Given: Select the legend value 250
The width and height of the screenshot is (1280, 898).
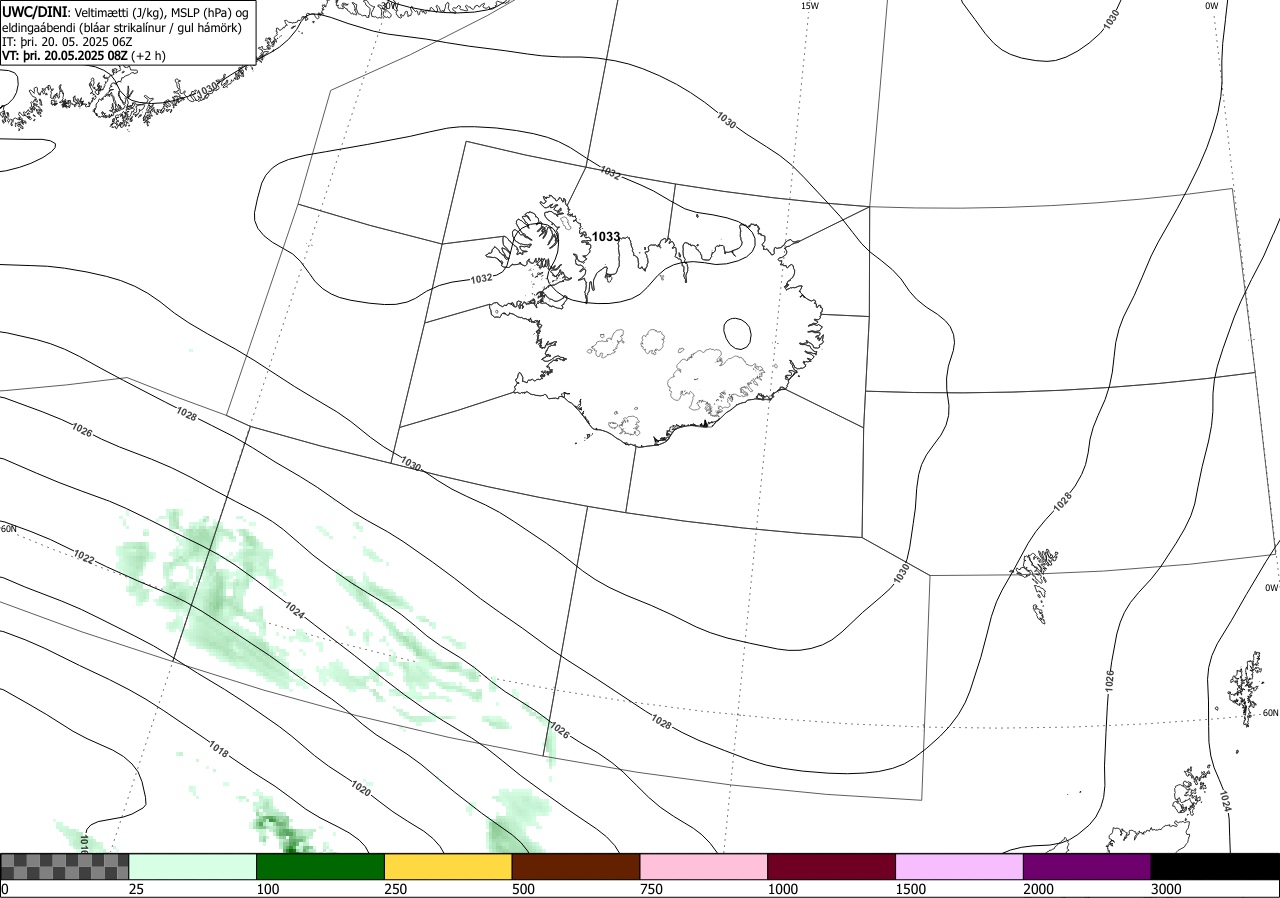Looking at the screenshot, I should pyautogui.click(x=395, y=889).
